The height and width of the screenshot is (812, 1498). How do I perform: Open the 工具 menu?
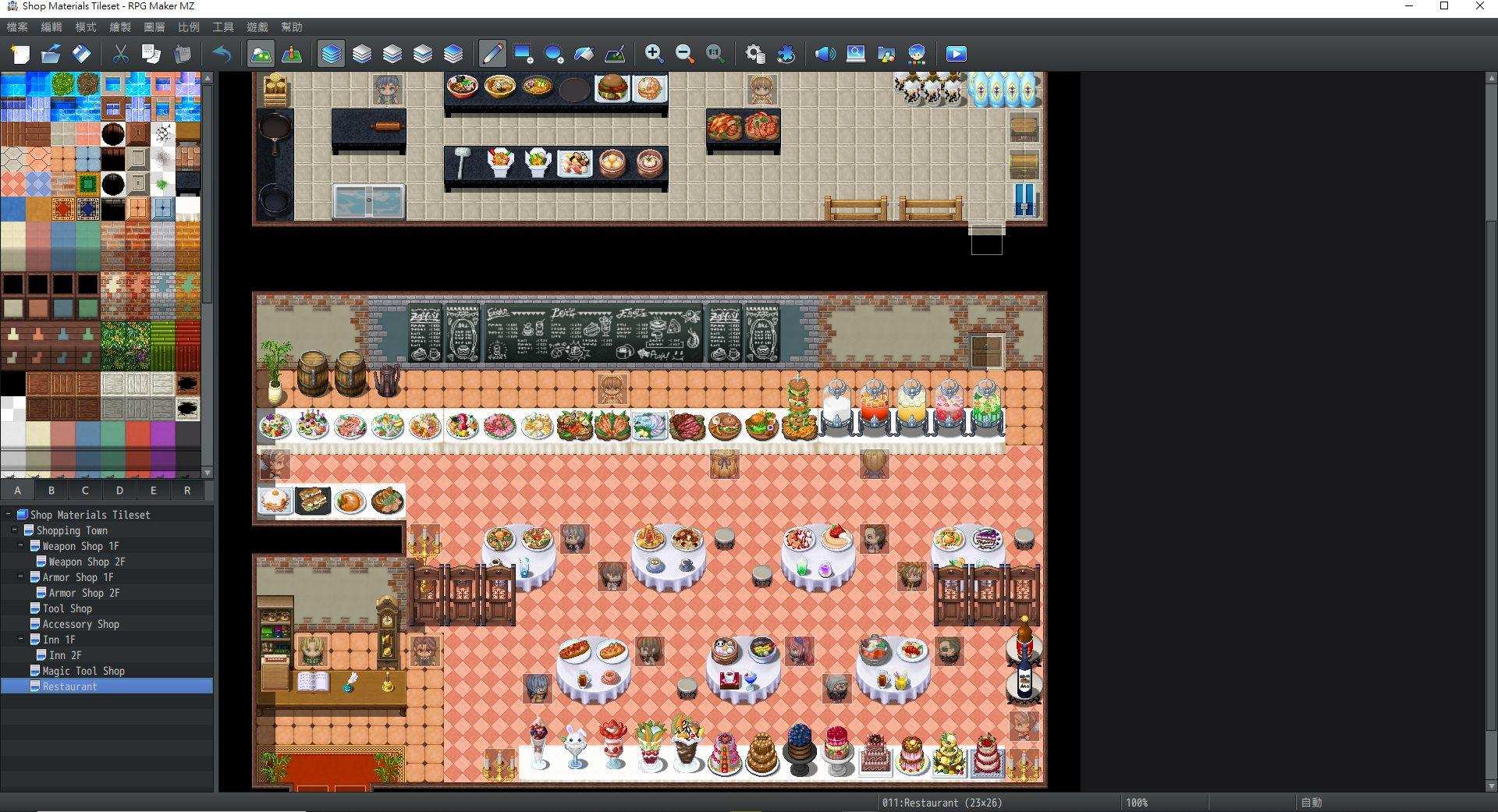[223, 27]
